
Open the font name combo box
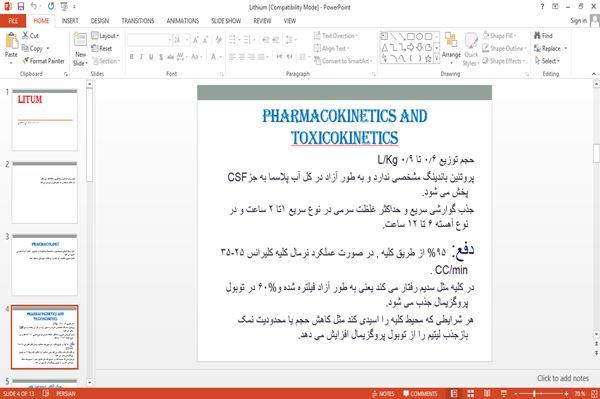coord(149,40)
